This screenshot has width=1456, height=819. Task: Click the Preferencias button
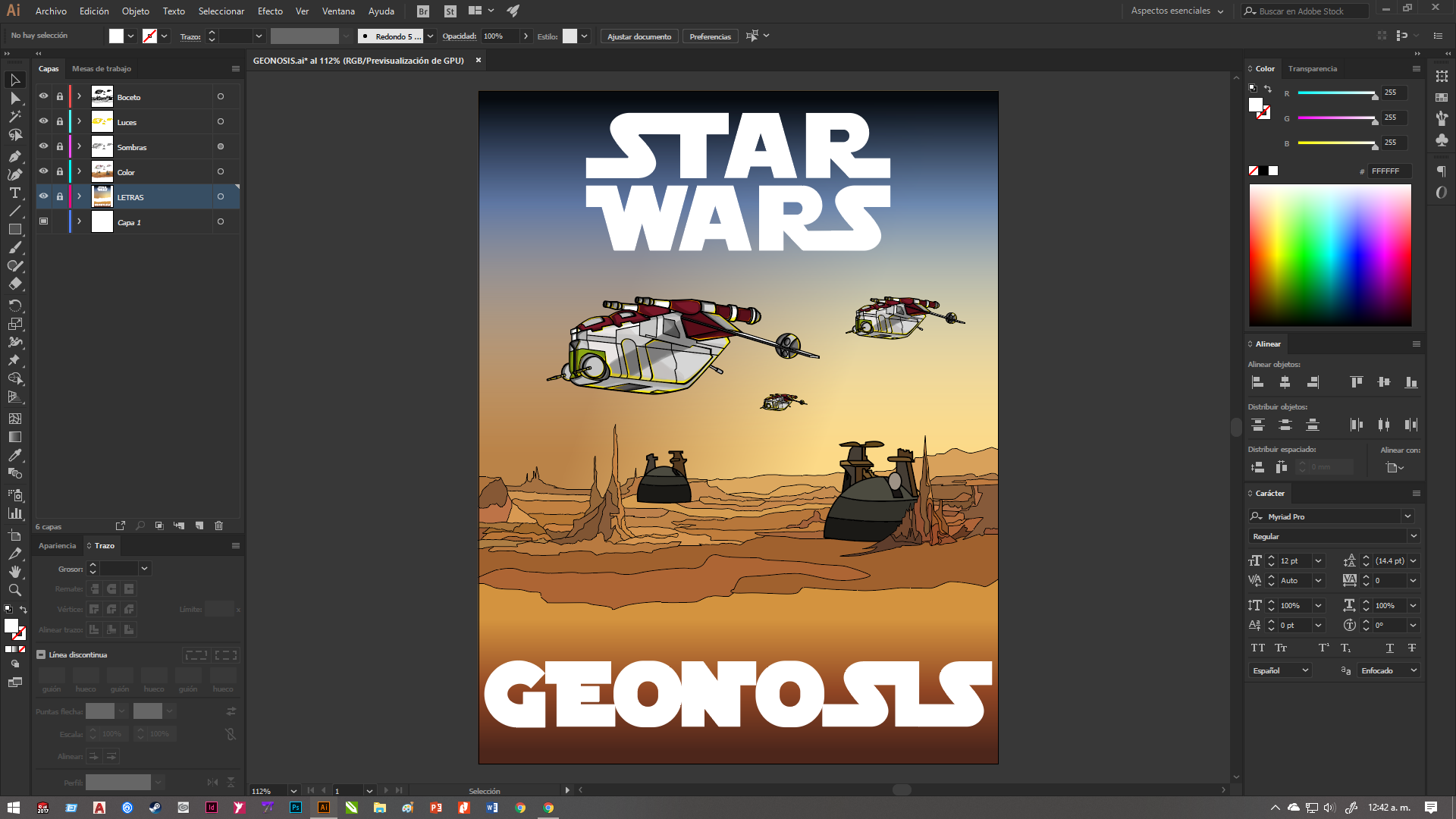click(711, 36)
